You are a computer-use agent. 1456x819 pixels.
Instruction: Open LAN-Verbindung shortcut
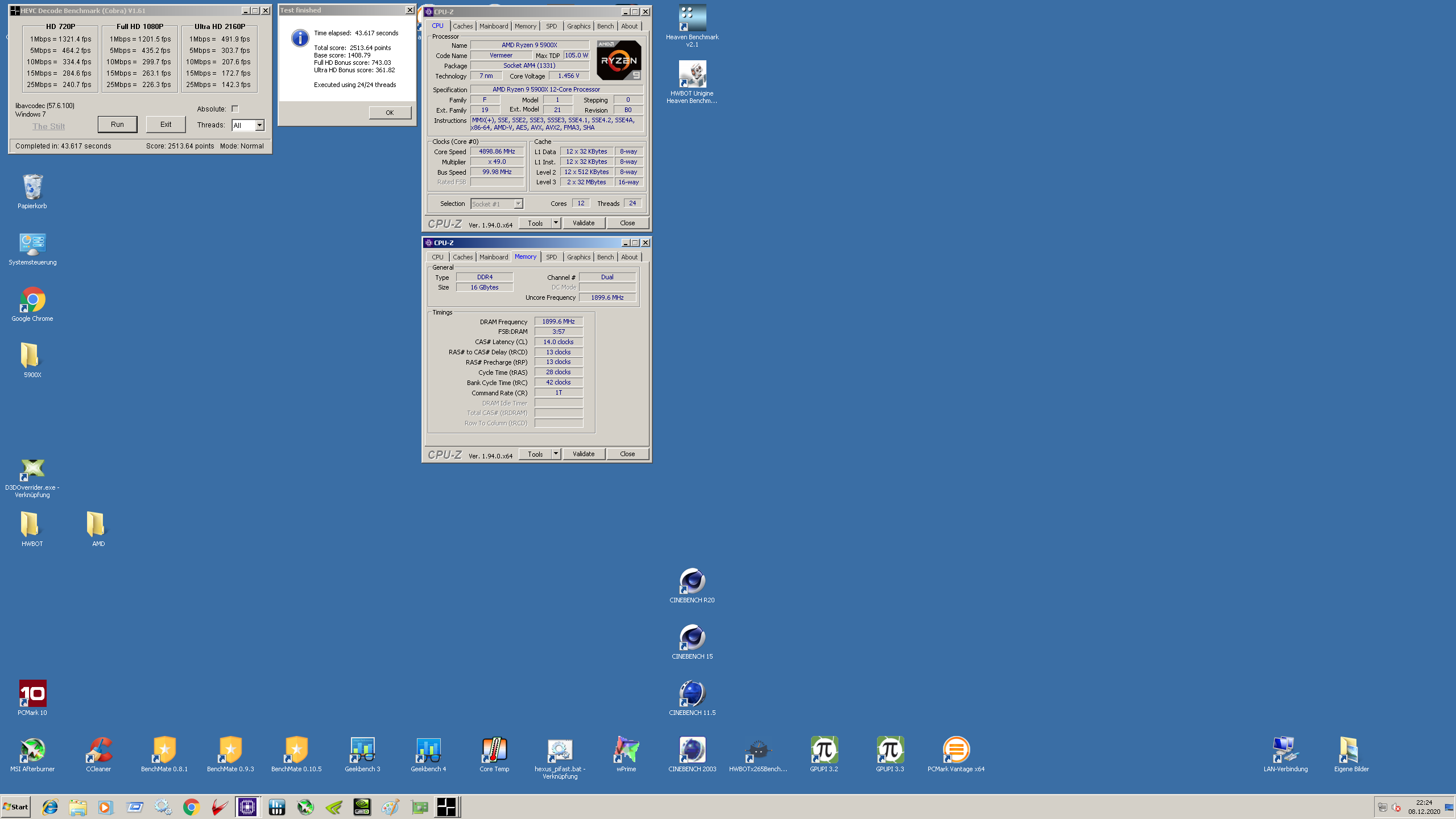(x=1285, y=754)
